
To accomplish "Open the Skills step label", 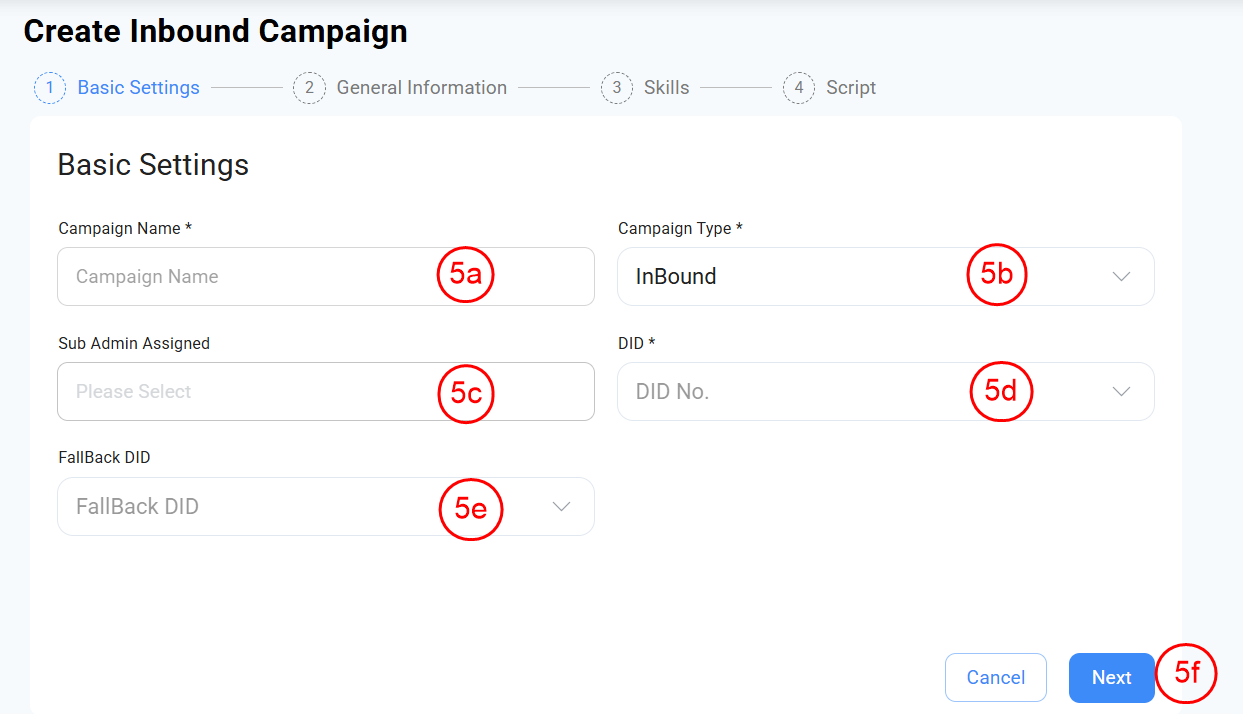I will pyautogui.click(x=666, y=88).
